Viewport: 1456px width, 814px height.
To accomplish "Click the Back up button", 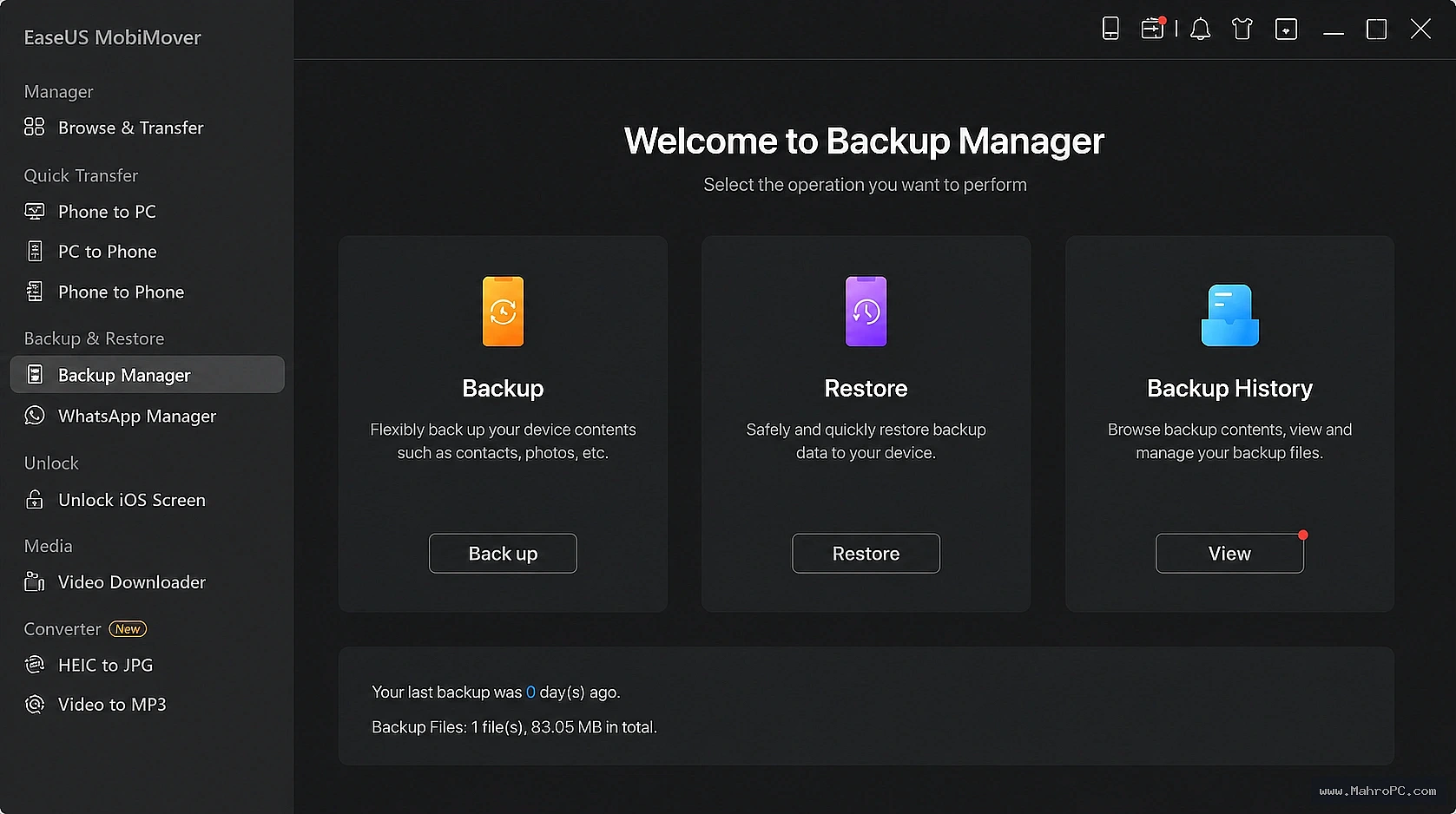I will (503, 553).
